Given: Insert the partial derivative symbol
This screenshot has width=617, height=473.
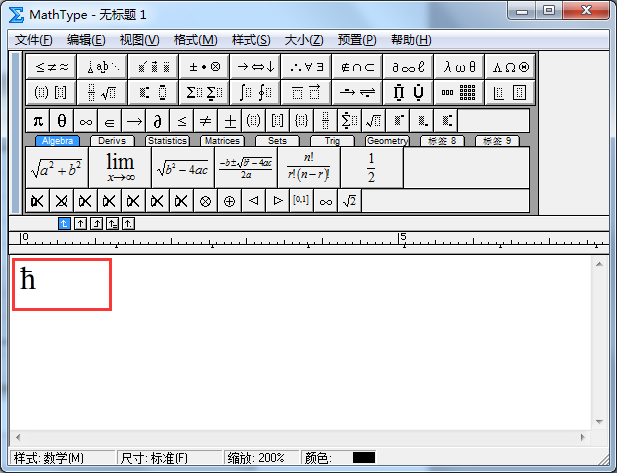Looking at the screenshot, I should coord(157,121).
